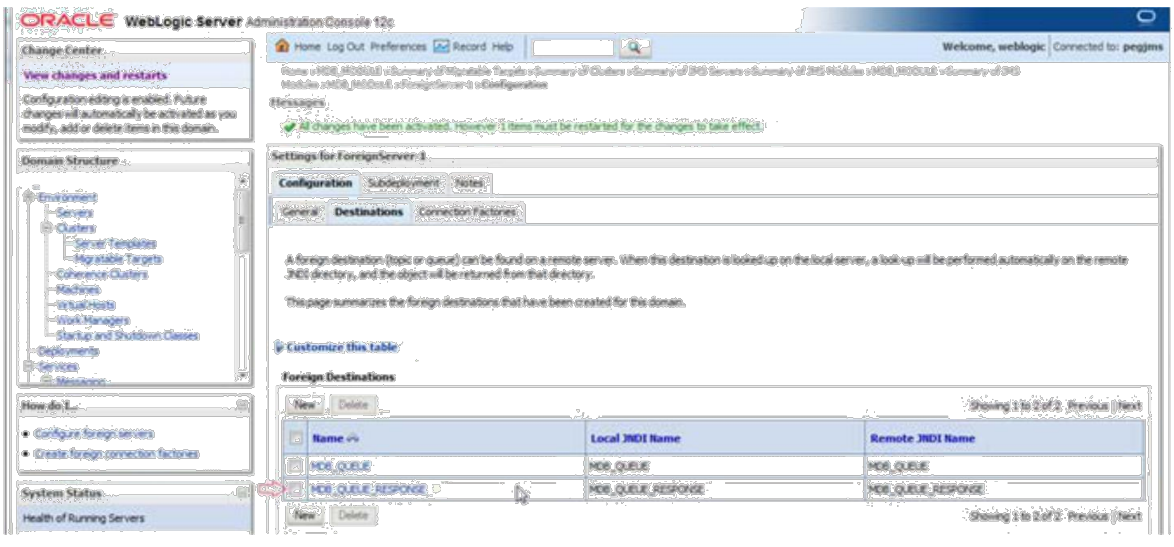Open the Connection Factories sub-tab
This screenshot has height=547, width=1174.
coord(468,213)
